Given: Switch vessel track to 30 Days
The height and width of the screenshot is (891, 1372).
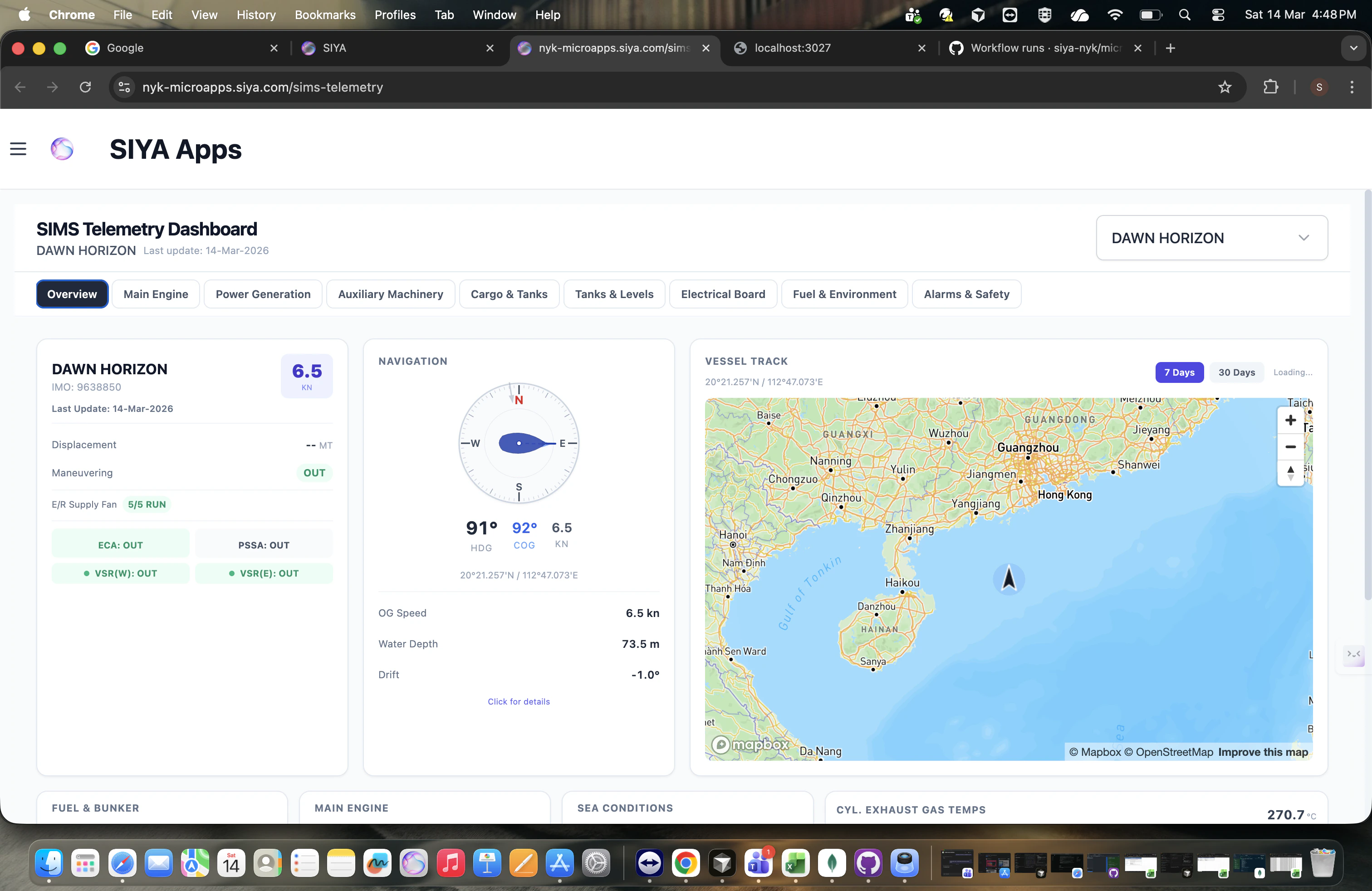Looking at the screenshot, I should click(x=1236, y=372).
